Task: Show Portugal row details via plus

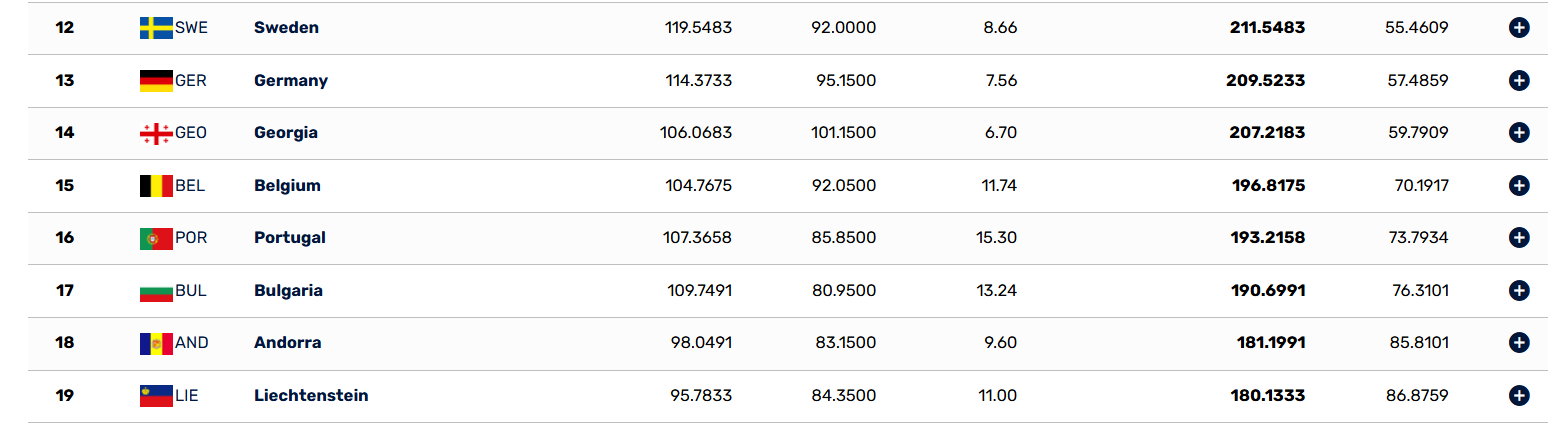Action: pos(1519,238)
